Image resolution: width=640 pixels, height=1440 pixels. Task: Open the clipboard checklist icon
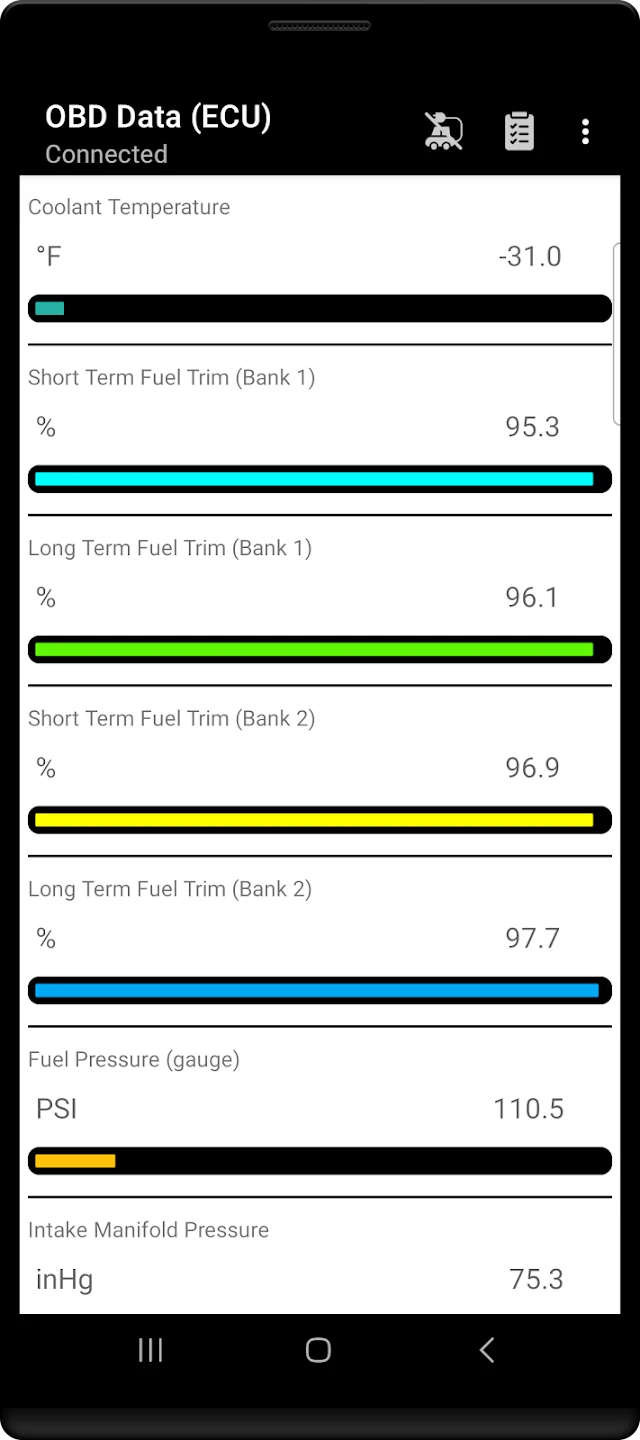point(519,131)
